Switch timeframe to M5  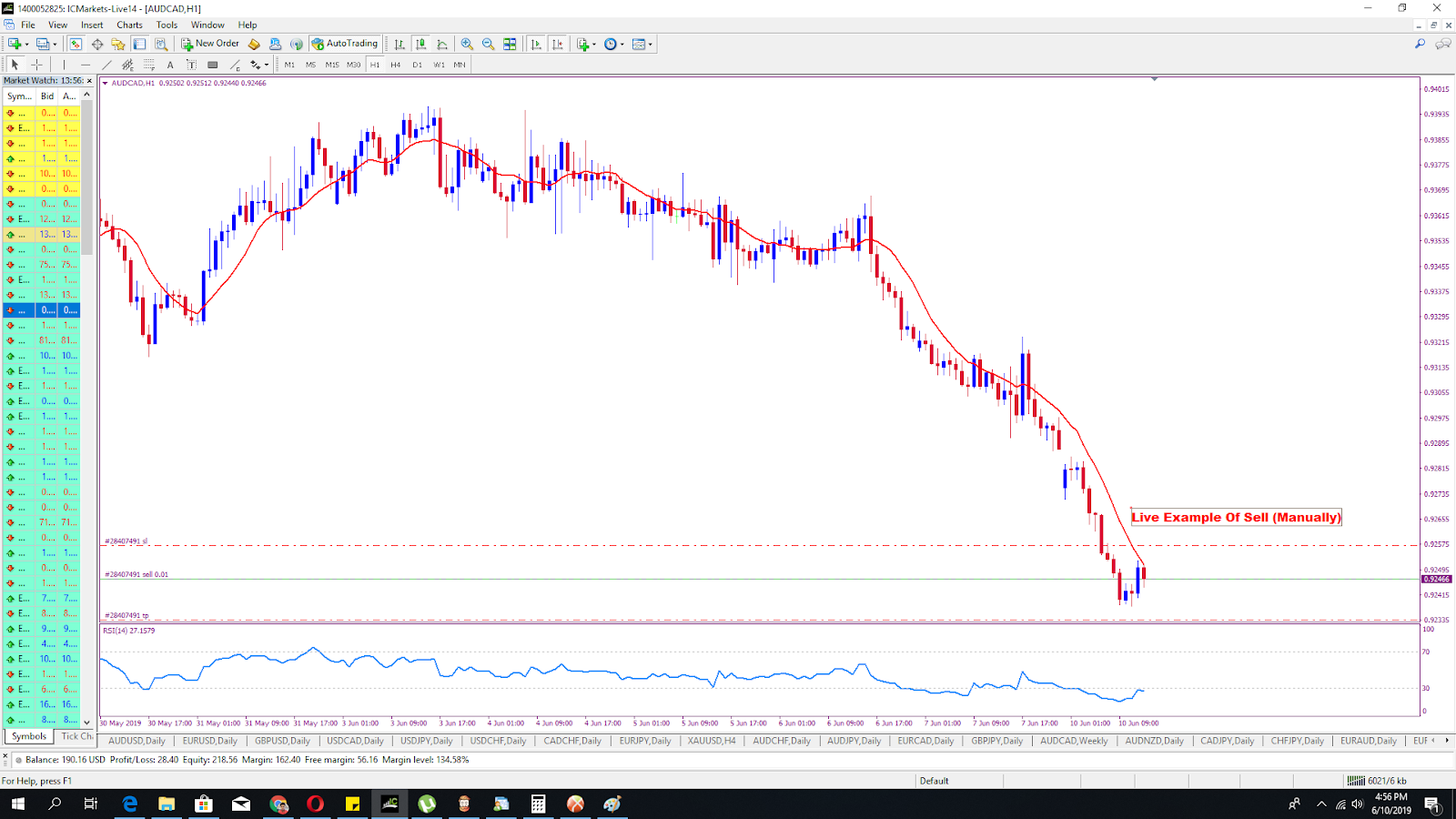[x=310, y=65]
